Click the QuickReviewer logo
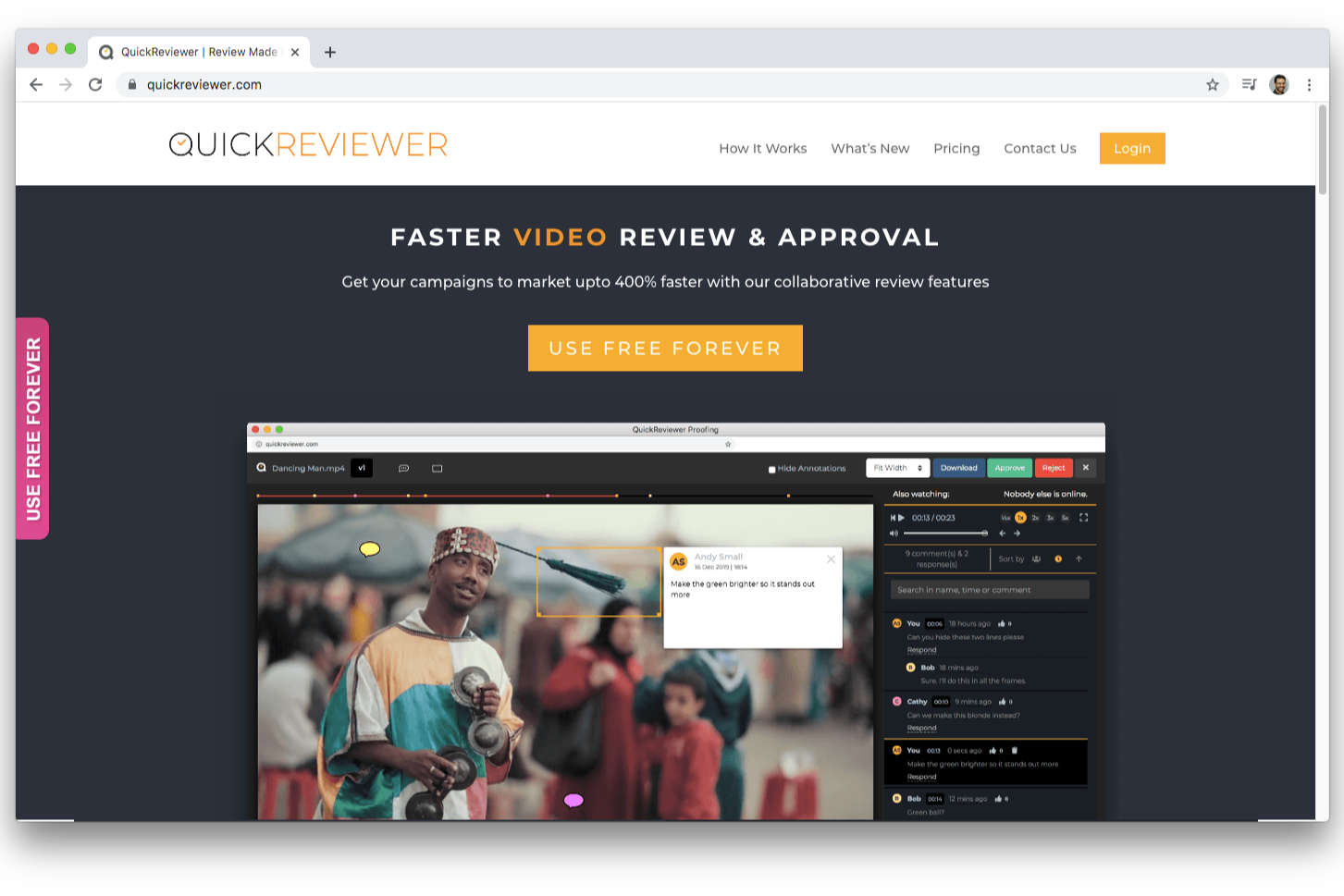Screen dimensions: 1344x896 [x=308, y=144]
